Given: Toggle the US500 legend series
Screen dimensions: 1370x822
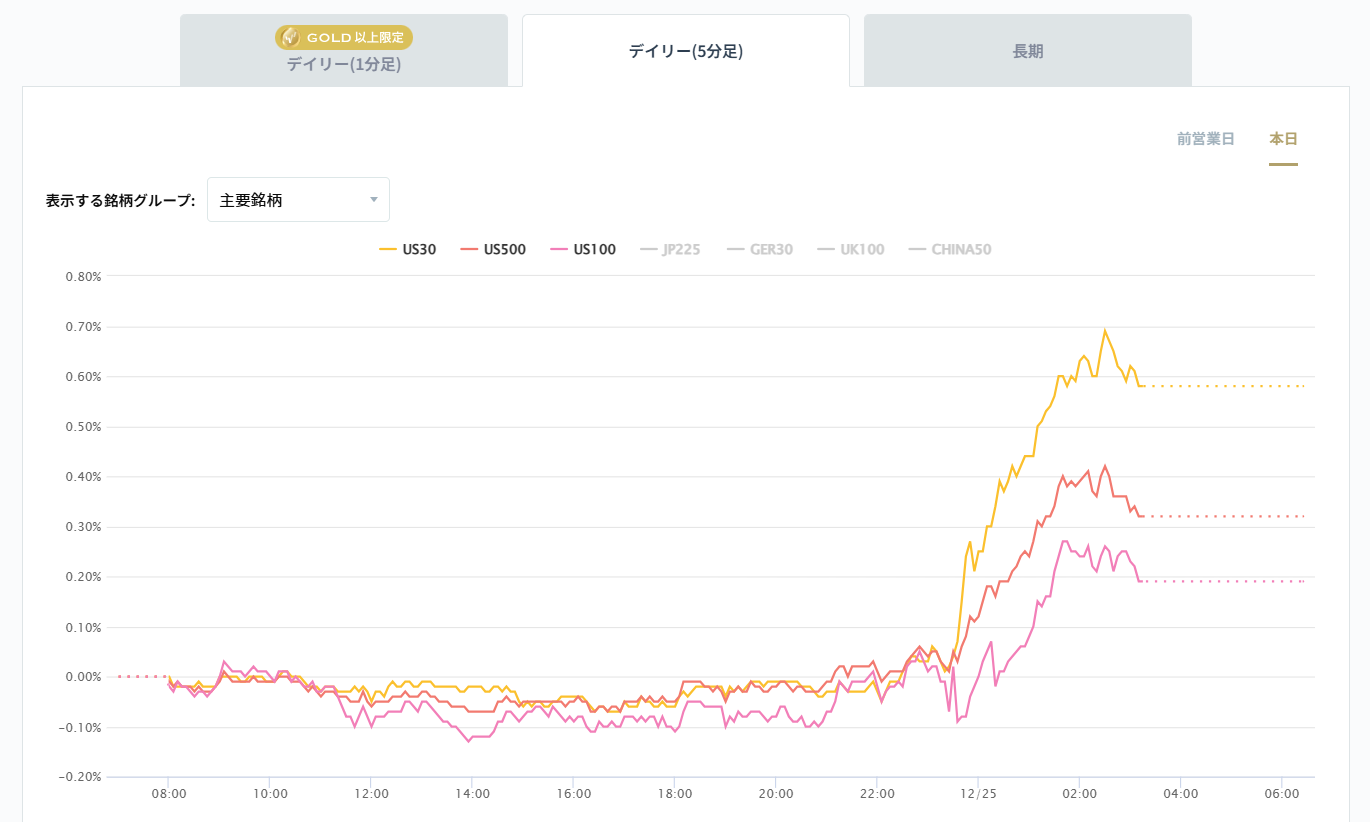Looking at the screenshot, I should click(493, 249).
